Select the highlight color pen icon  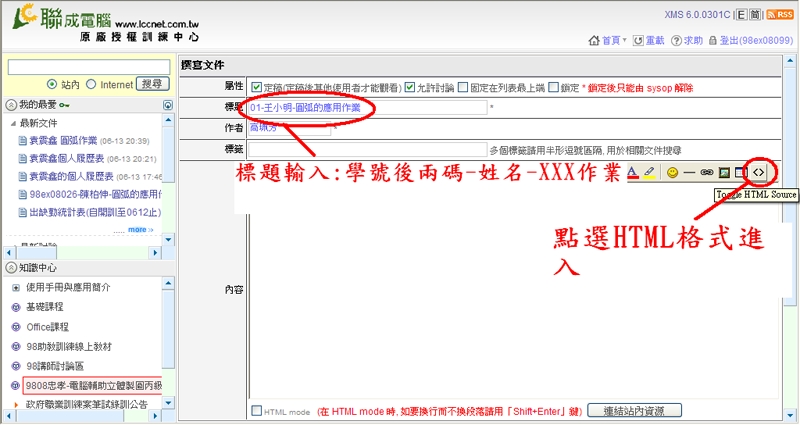coord(649,172)
